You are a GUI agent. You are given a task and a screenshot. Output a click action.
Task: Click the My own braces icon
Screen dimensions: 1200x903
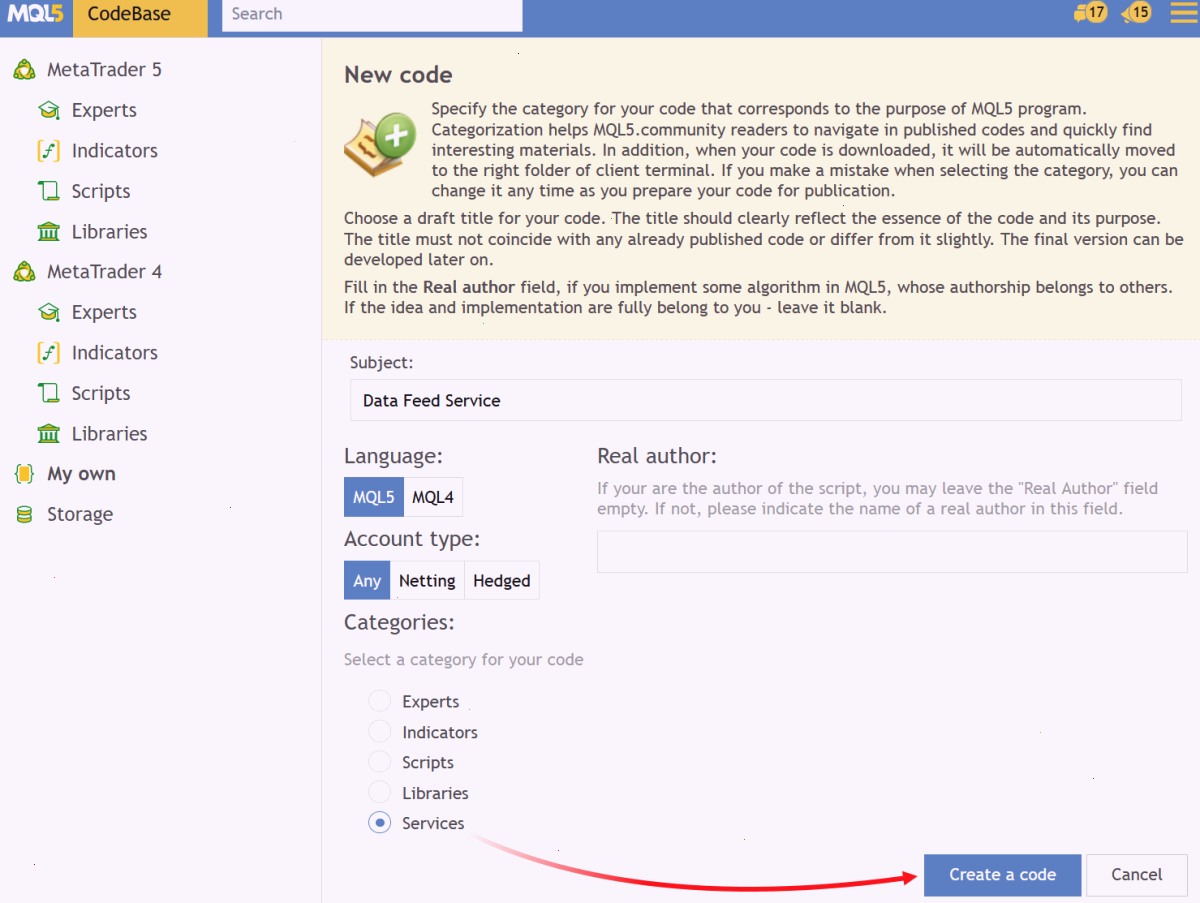[24, 474]
